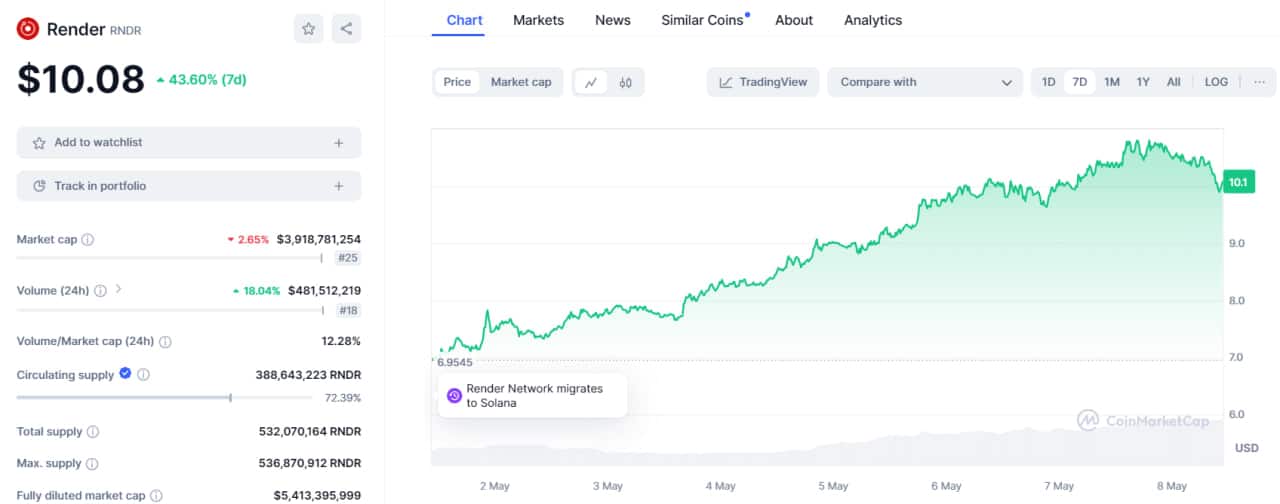Open the chart more options ellipsis
This screenshot has height=504, width=1280.
[1259, 82]
